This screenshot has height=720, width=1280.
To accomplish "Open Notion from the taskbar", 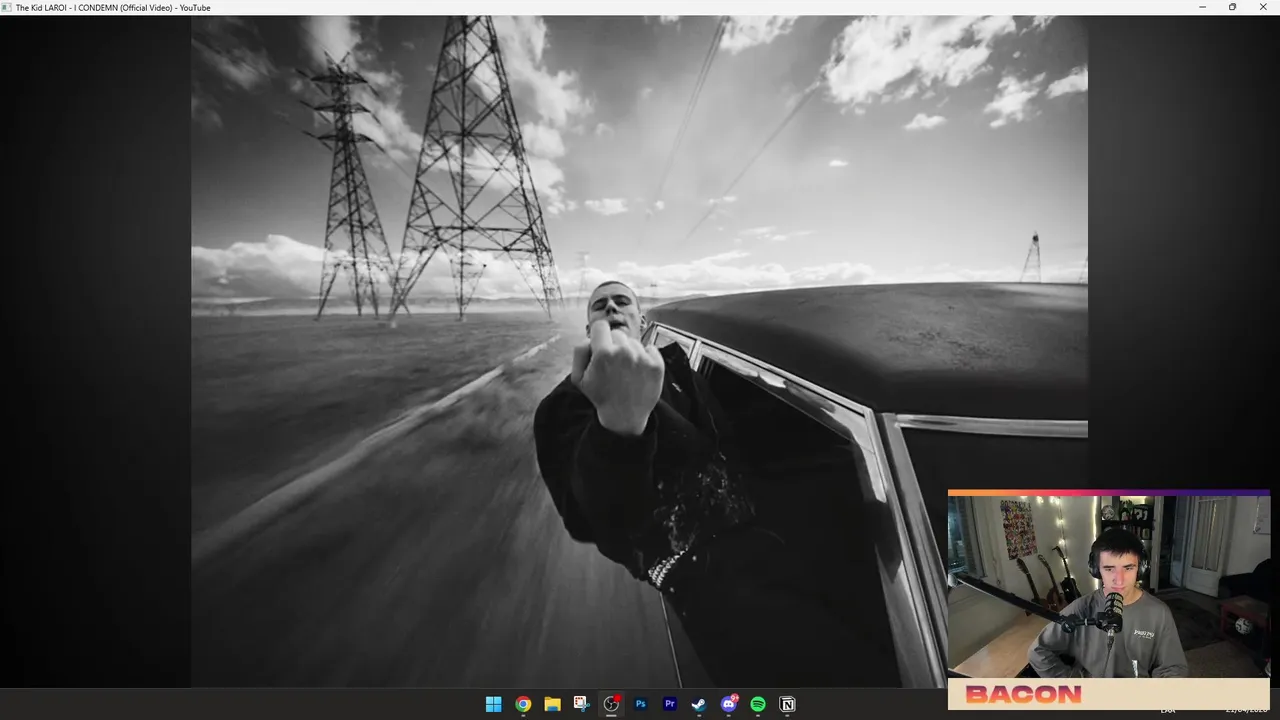I will click(x=787, y=704).
